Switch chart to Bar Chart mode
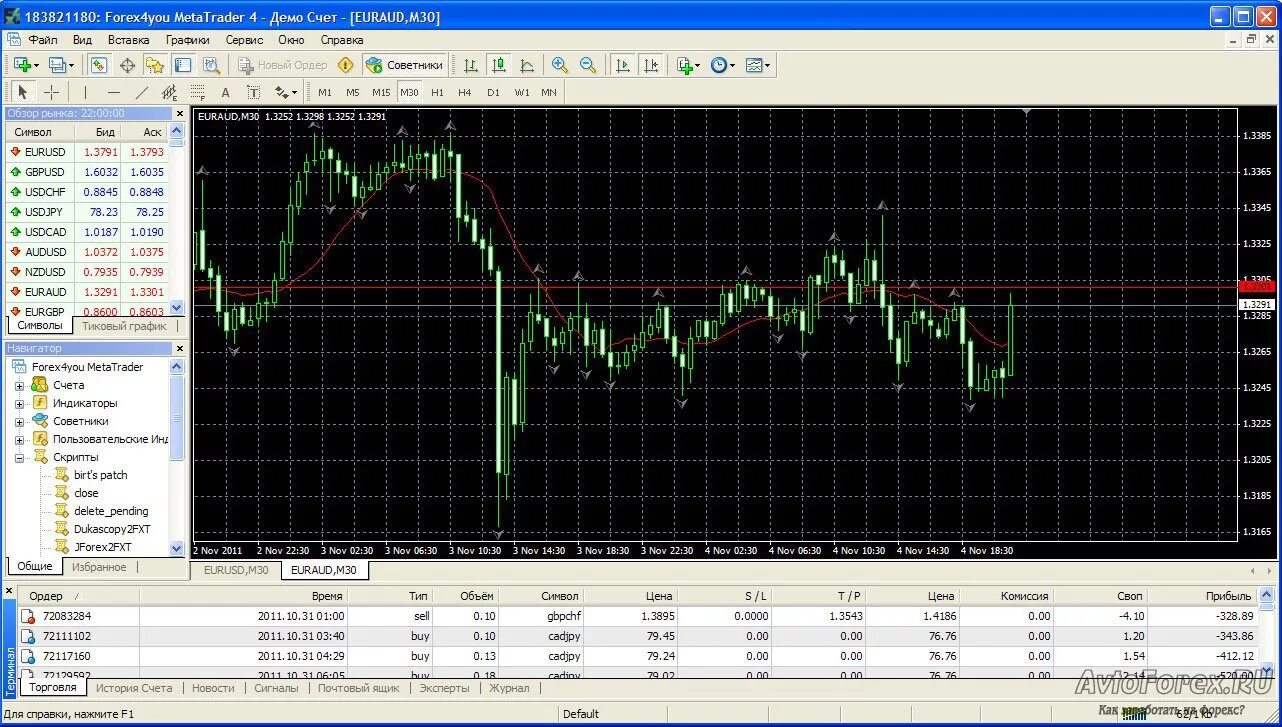This screenshot has width=1282, height=727. (470, 65)
